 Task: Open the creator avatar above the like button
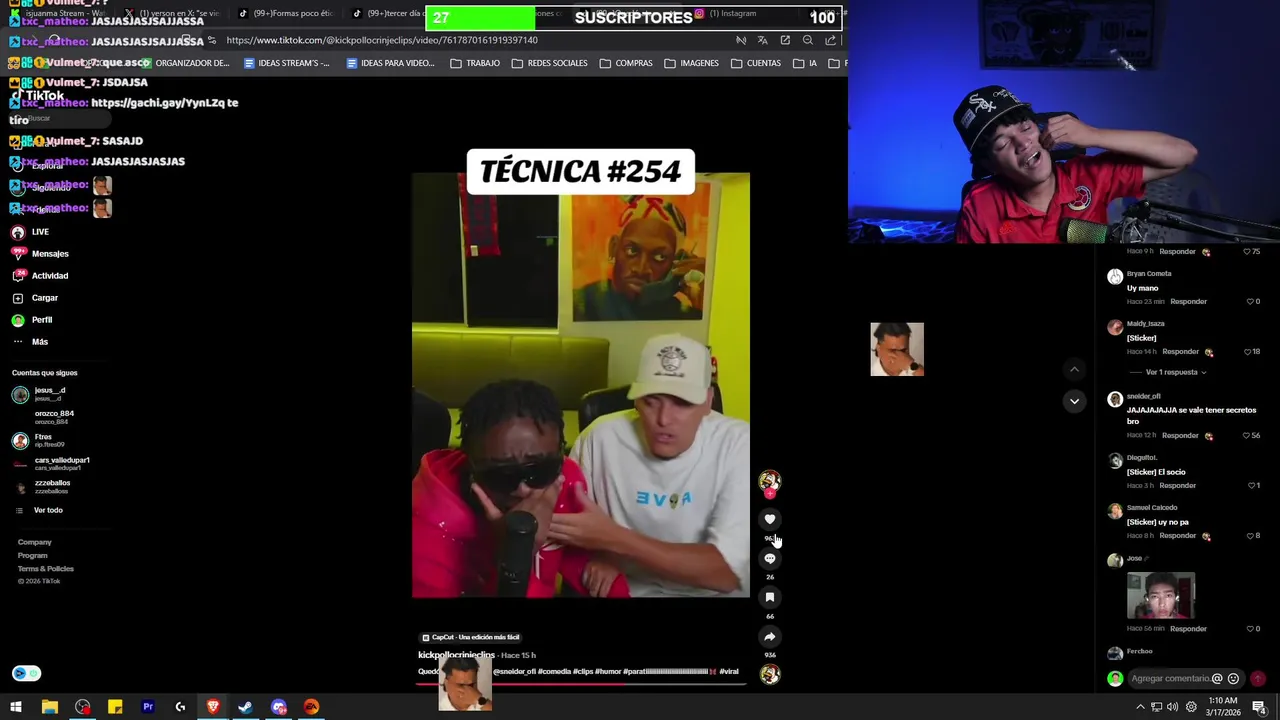[769, 481]
